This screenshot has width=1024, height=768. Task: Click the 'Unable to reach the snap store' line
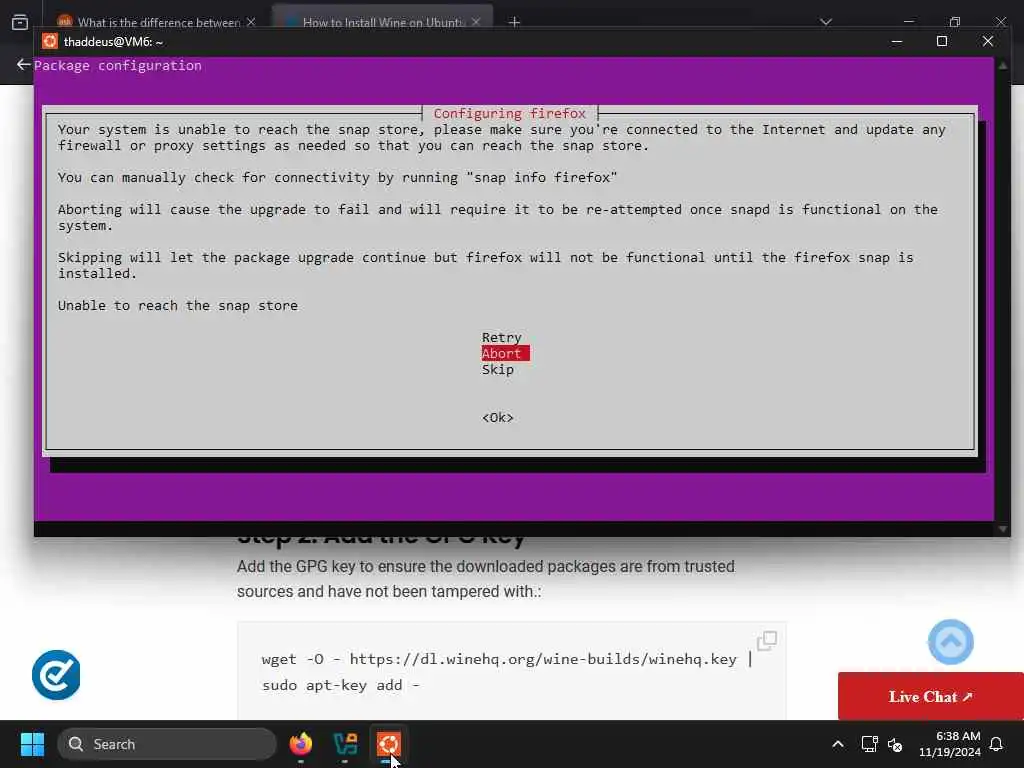(x=178, y=306)
